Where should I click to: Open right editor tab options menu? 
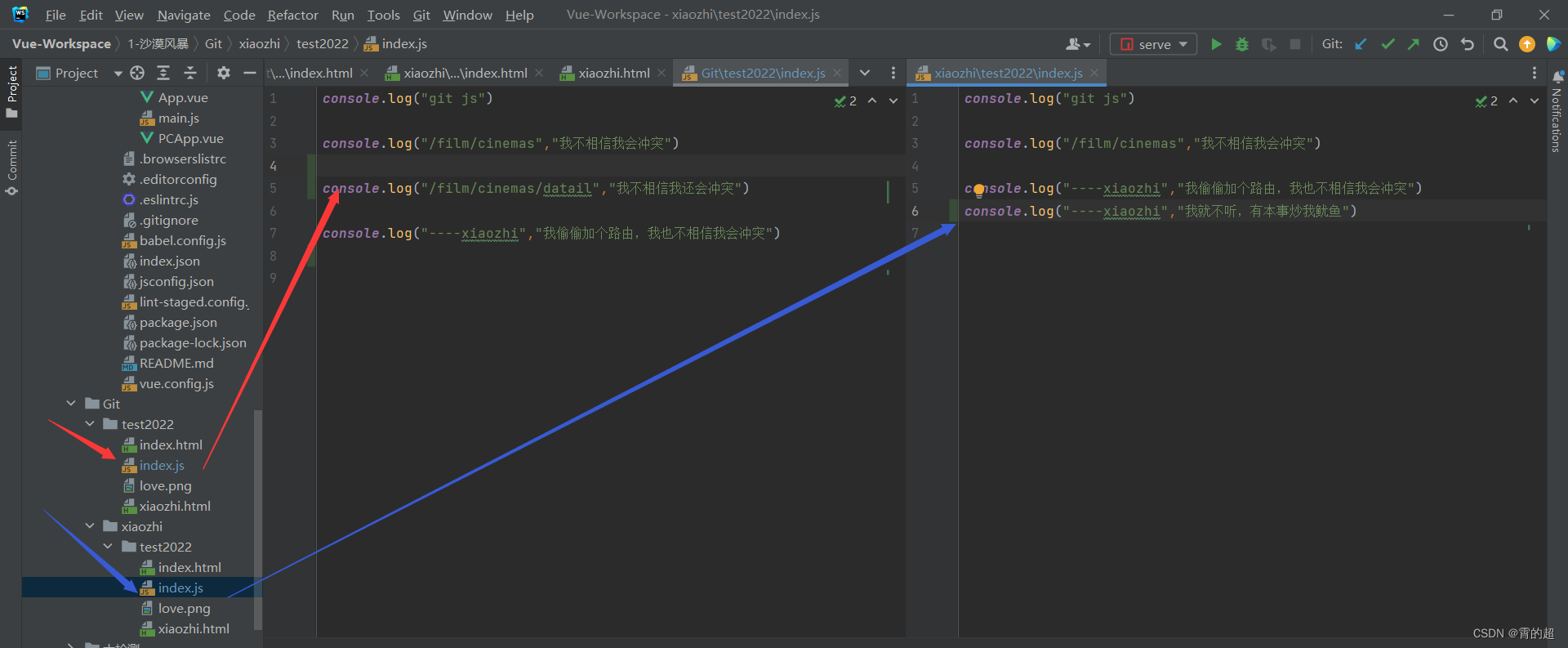1535,73
